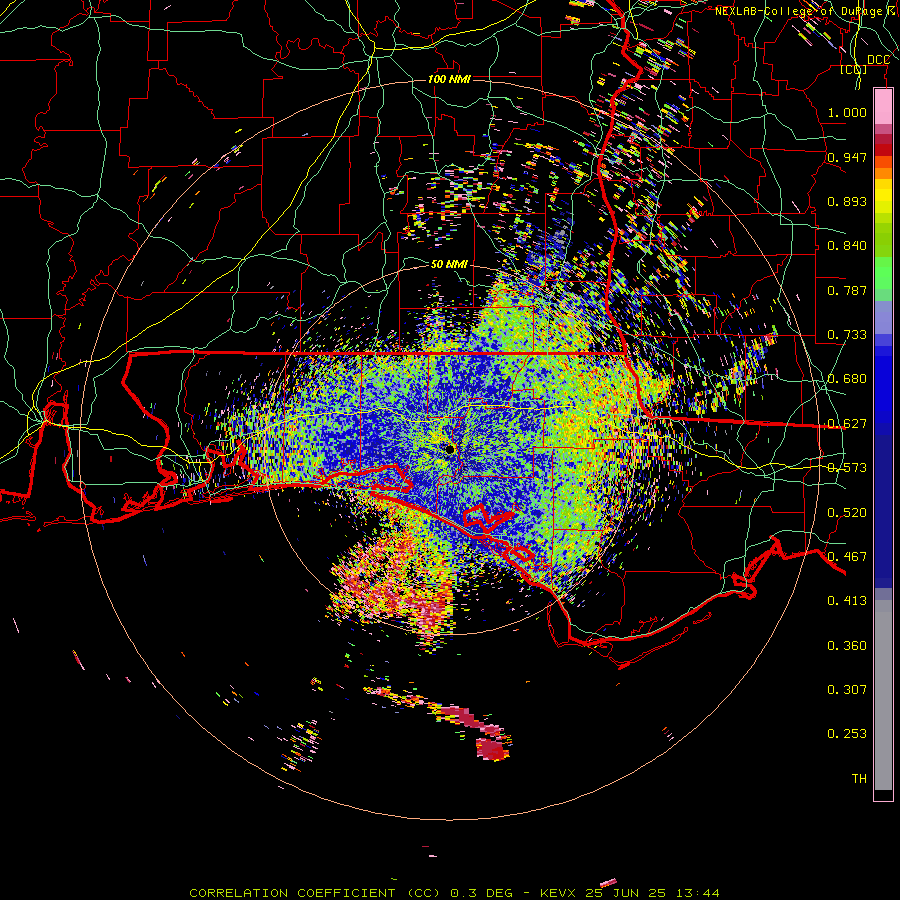900x900 pixels.
Task: Click the CORRELATION COEFFICIENT caption text
Action: click(x=292, y=893)
